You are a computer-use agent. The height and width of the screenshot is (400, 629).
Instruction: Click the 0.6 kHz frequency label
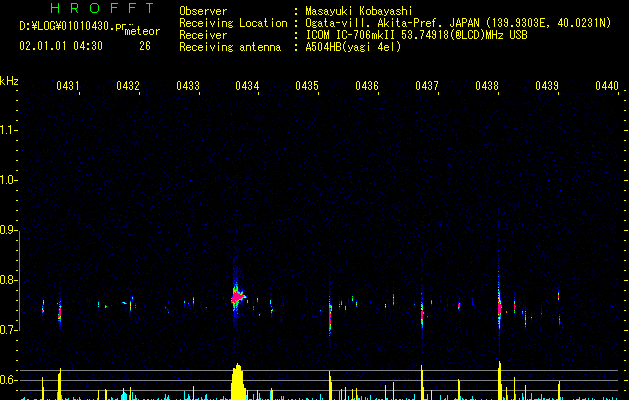[x=8, y=380]
